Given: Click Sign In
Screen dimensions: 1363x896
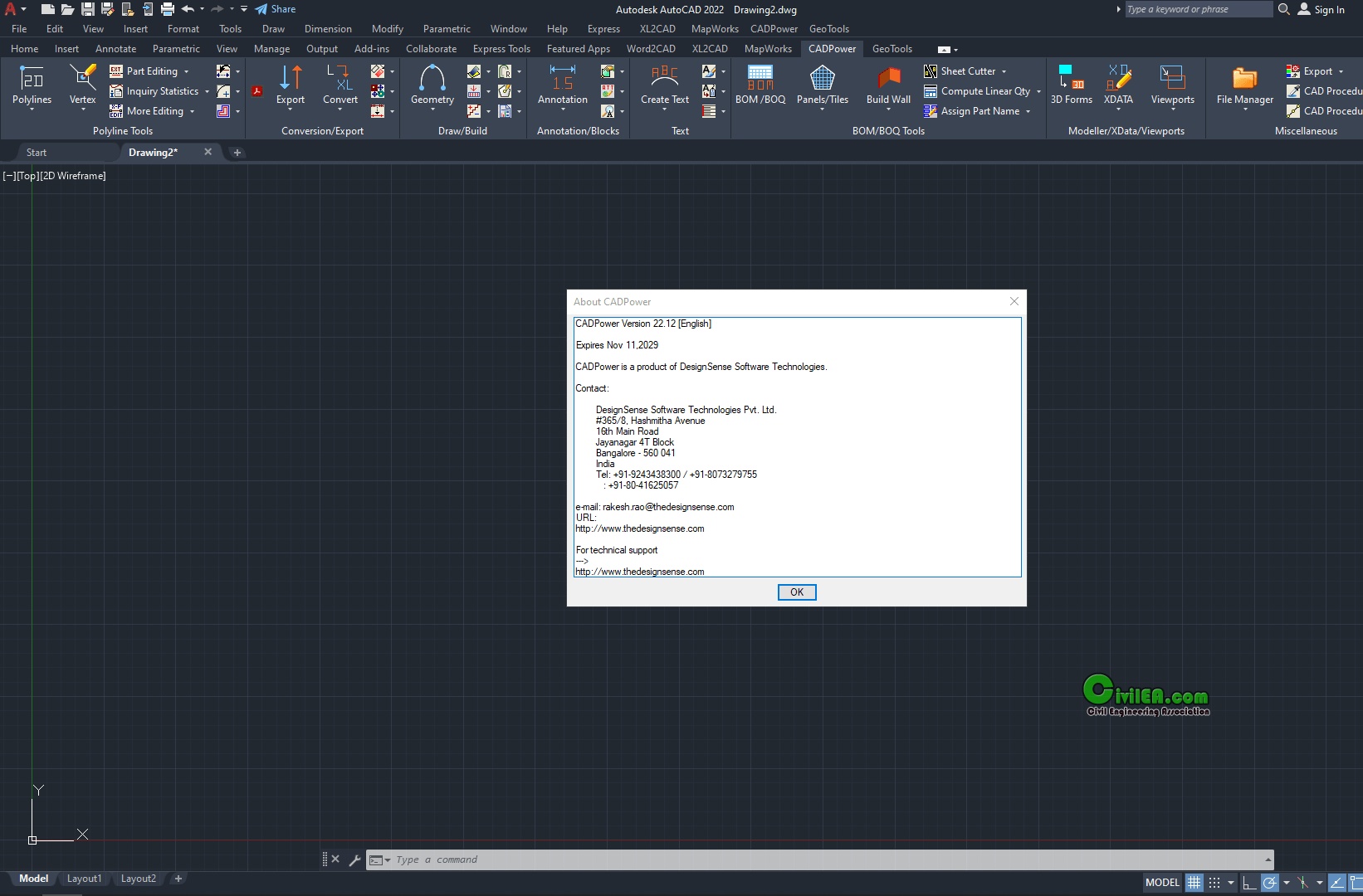Looking at the screenshot, I should click(x=1321, y=9).
